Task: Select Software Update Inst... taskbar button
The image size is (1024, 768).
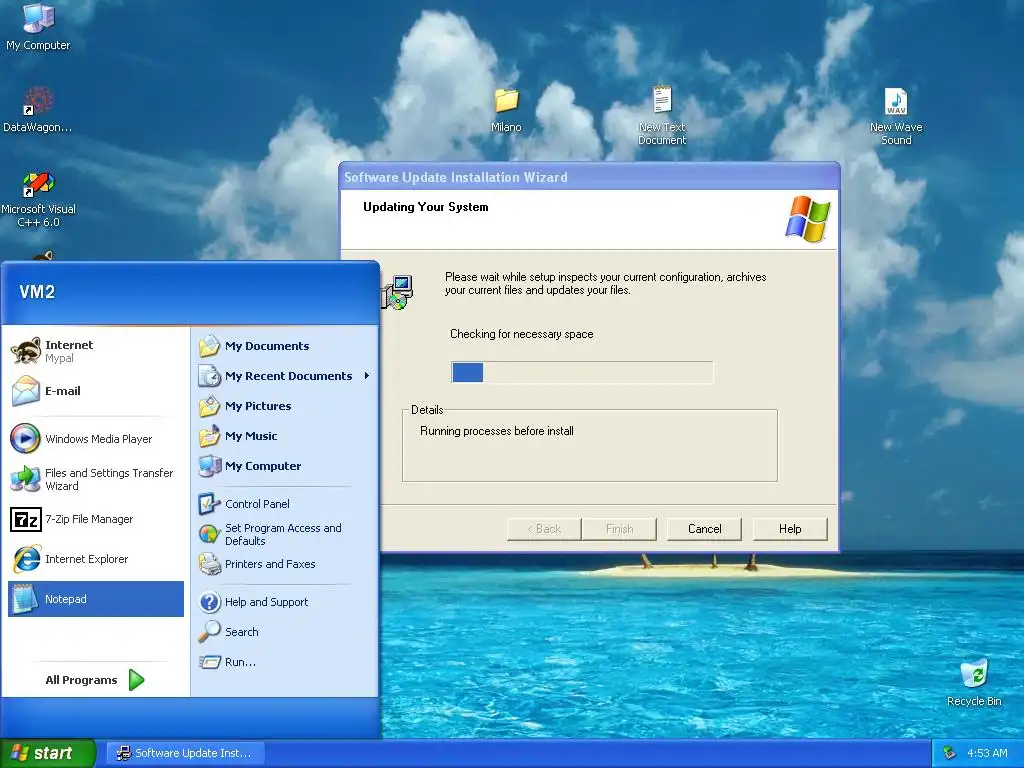Action: pos(187,753)
